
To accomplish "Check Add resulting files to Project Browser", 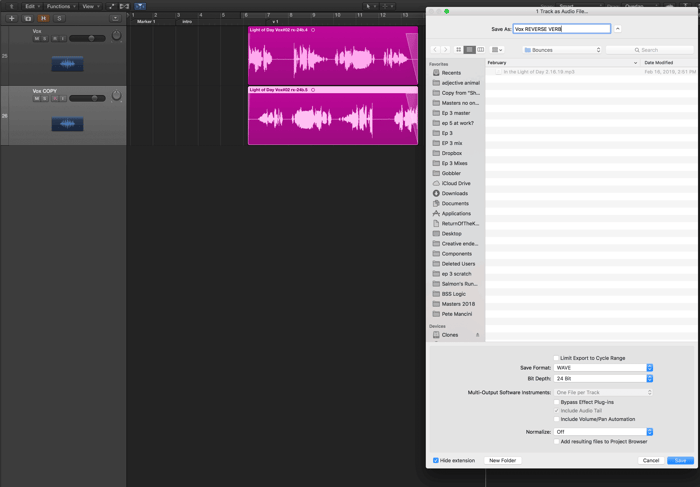I will [556, 441].
